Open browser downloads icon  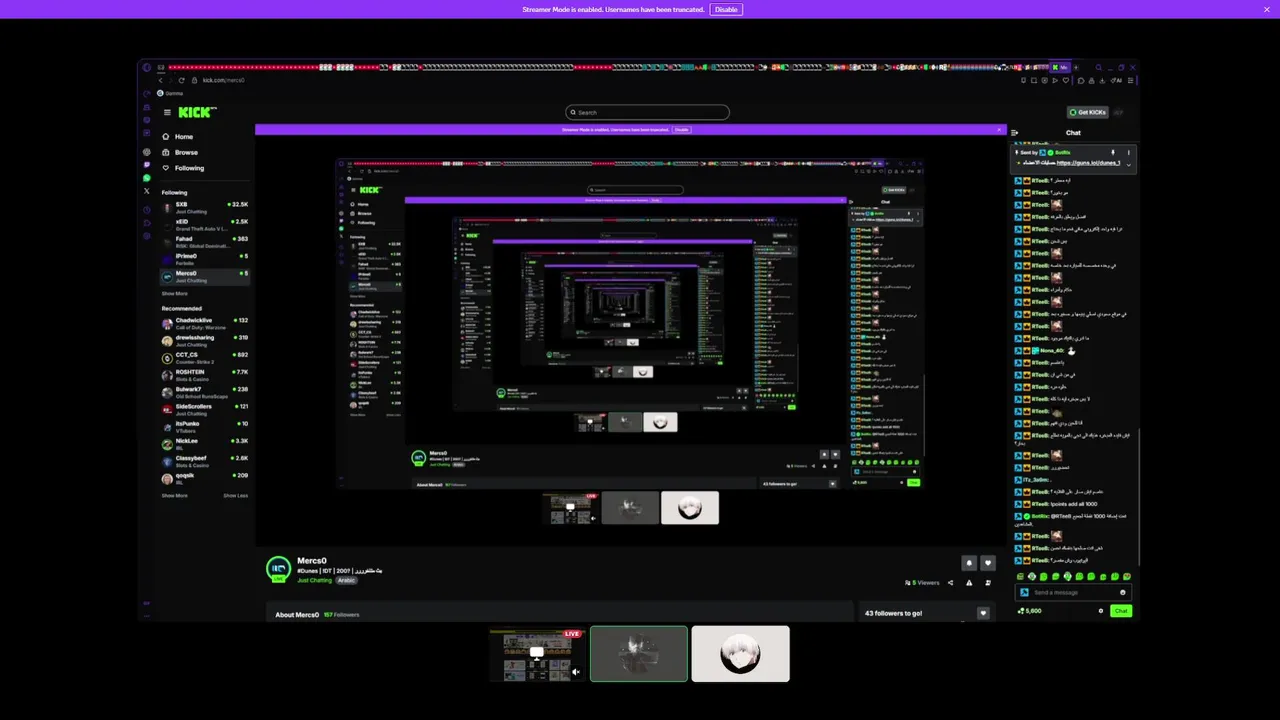tap(1102, 80)
